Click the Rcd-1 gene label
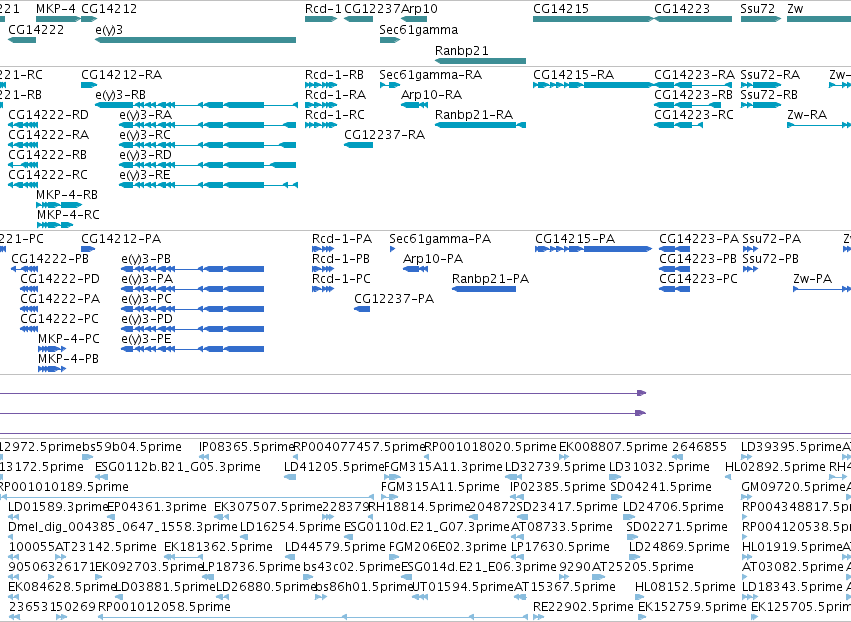This screenshot has width=851, height=622. (x=323, y=9)
